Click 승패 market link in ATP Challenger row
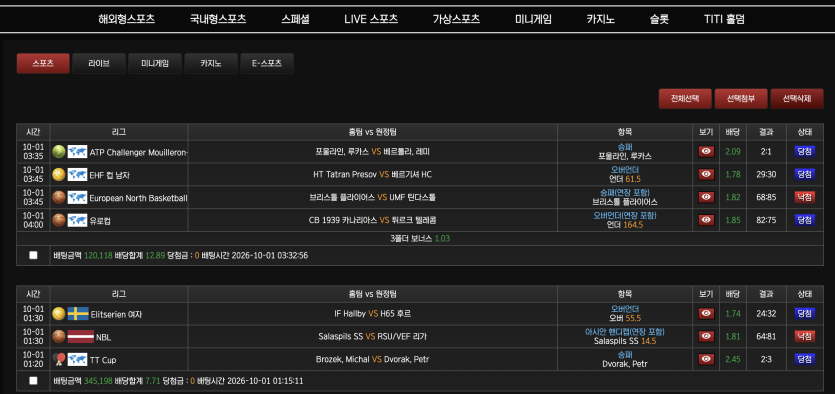 click(x=625, y=147)
